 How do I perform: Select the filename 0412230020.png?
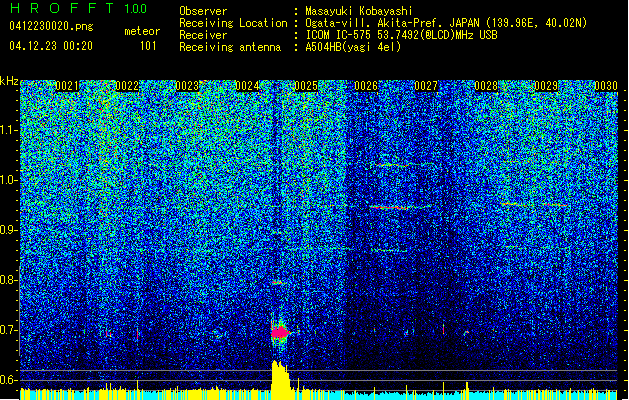point(51,26)
